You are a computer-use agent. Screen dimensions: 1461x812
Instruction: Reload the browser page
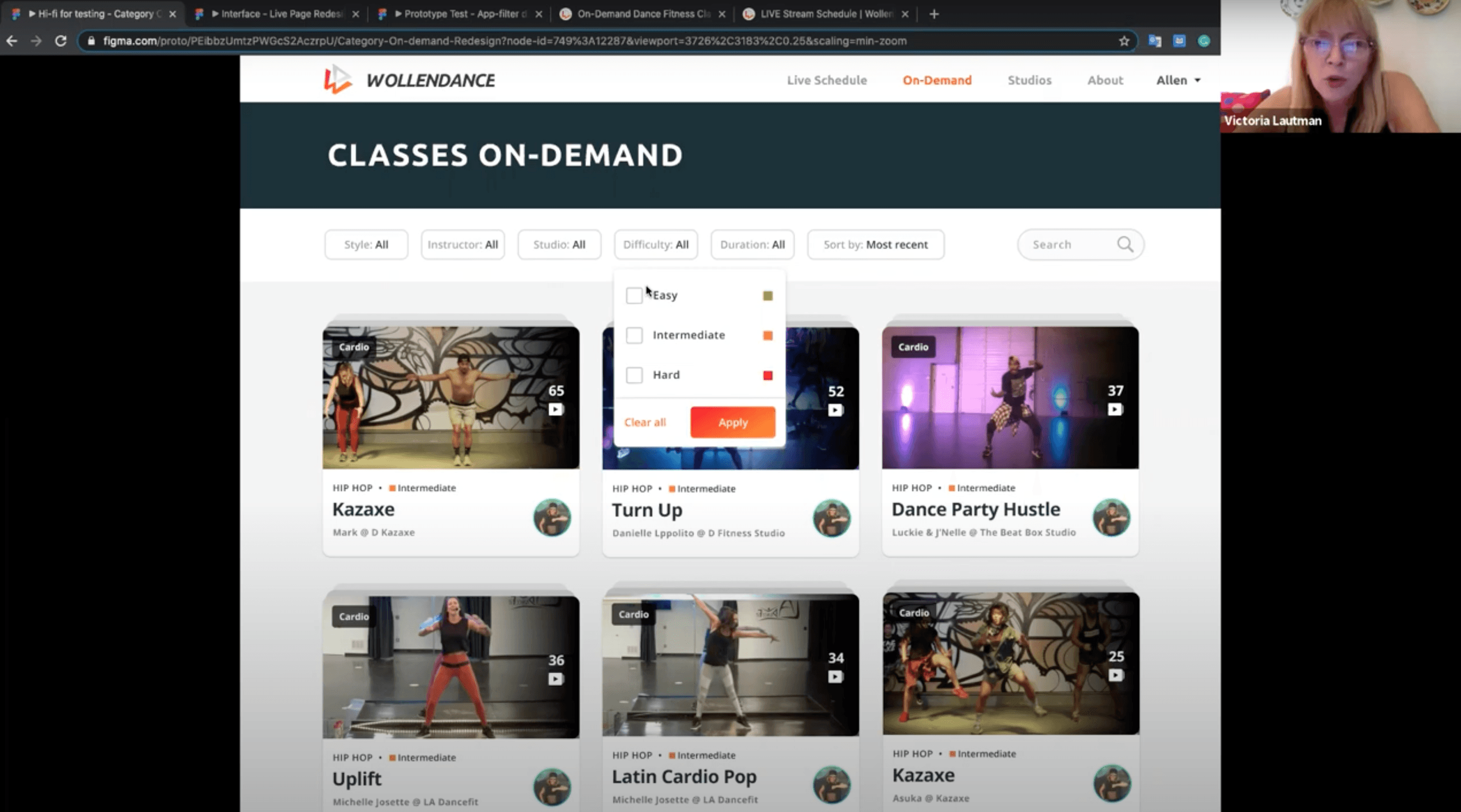pos(61,41)
